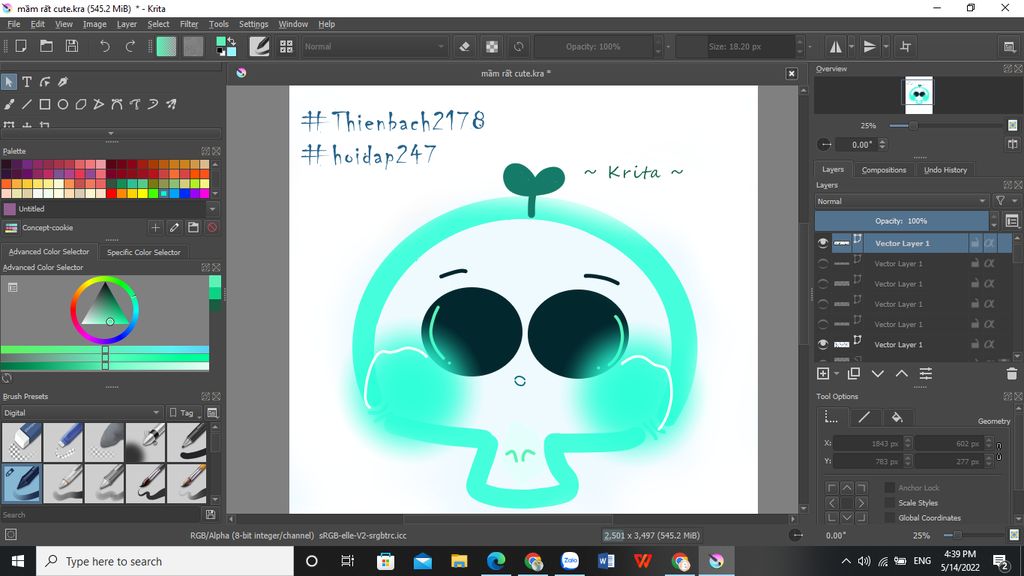
Task: Enable the Scale Styles checkbox
Action: point(890,503)
